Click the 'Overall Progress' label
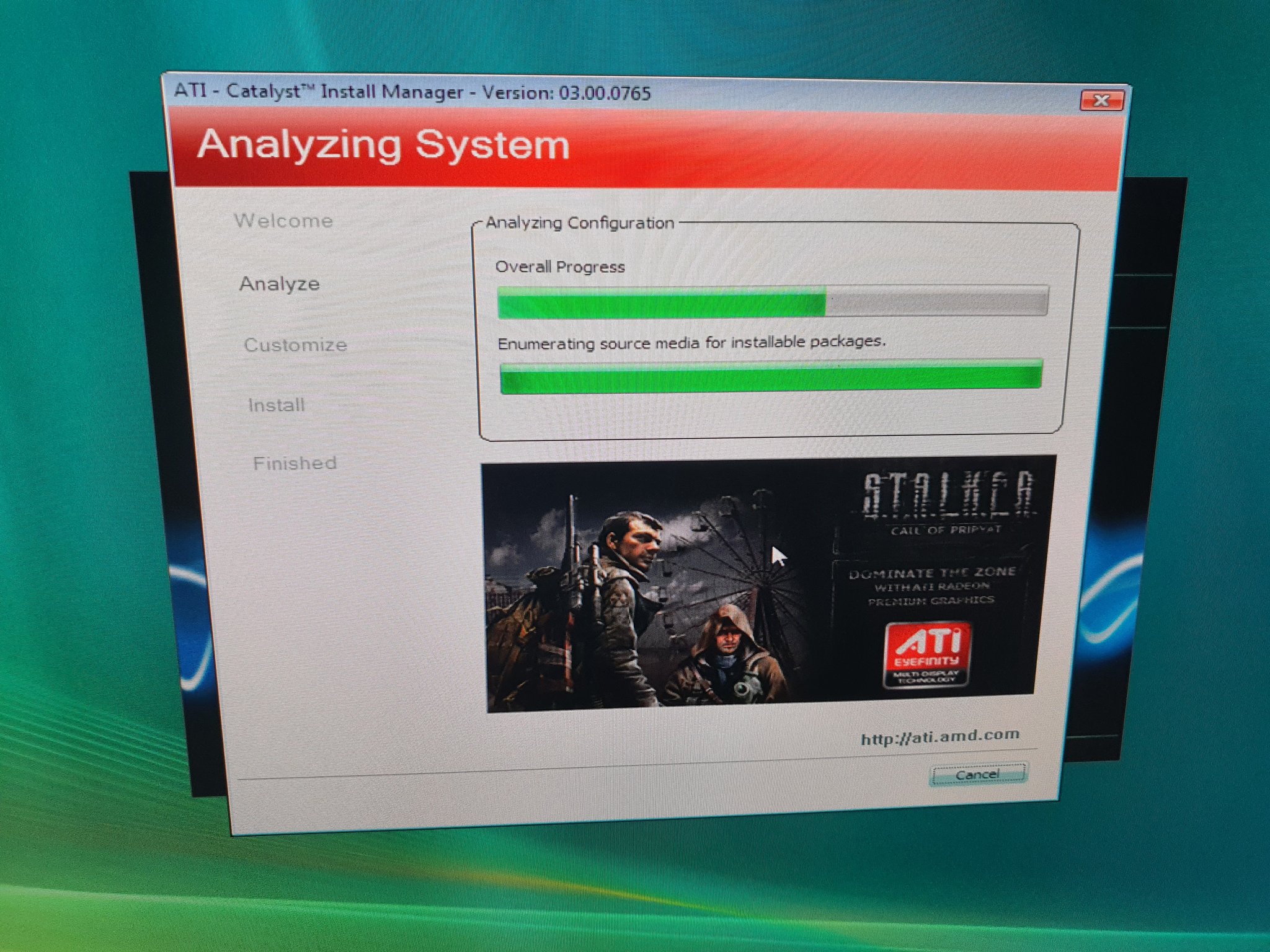Screen dimensions: 1270x952 tap(560, 267)
